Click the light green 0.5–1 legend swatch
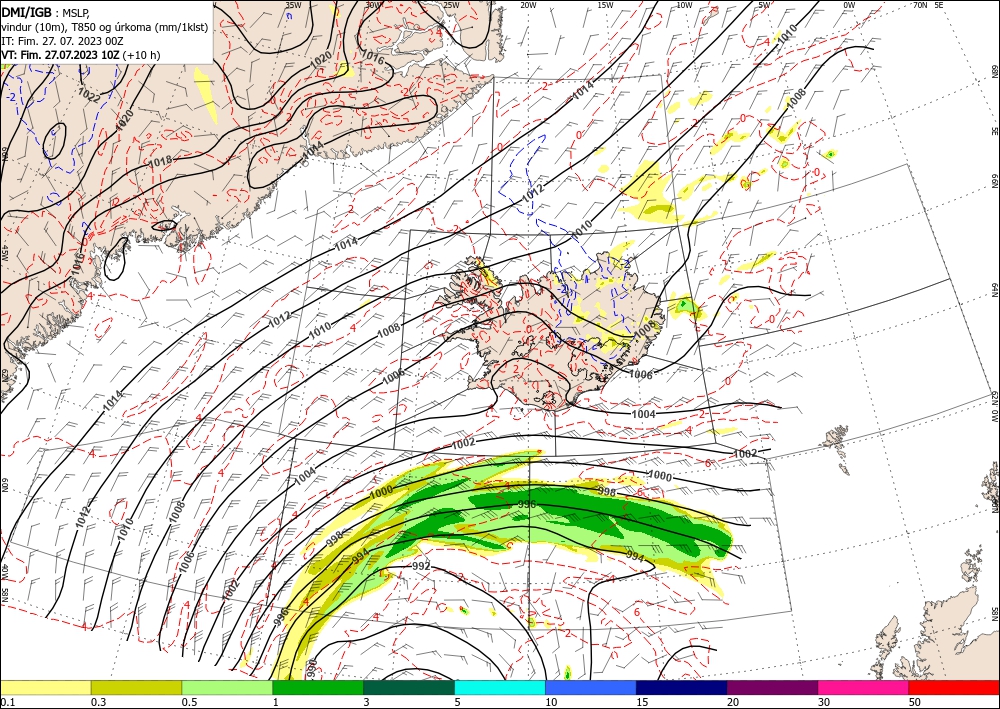 click(x=227, y=688)
